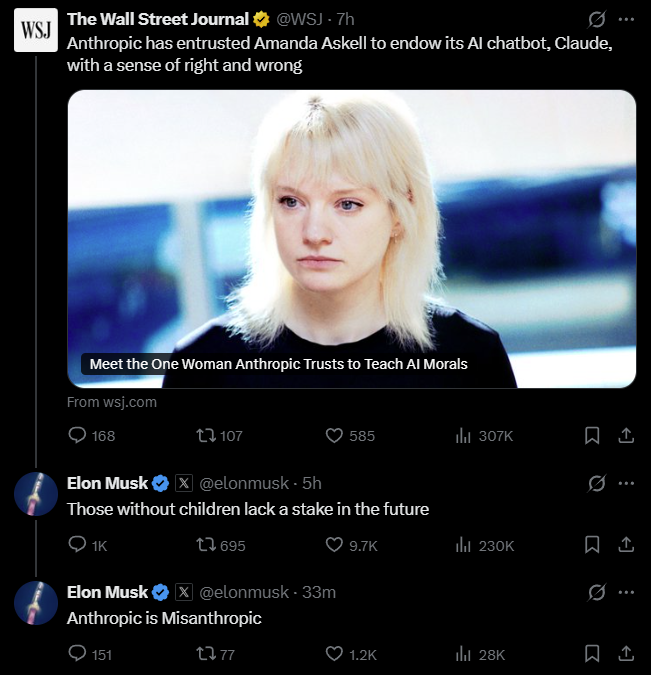Open more menu on 33m Musk post
This screenshot has height=675, width=651.
(626, 592)
